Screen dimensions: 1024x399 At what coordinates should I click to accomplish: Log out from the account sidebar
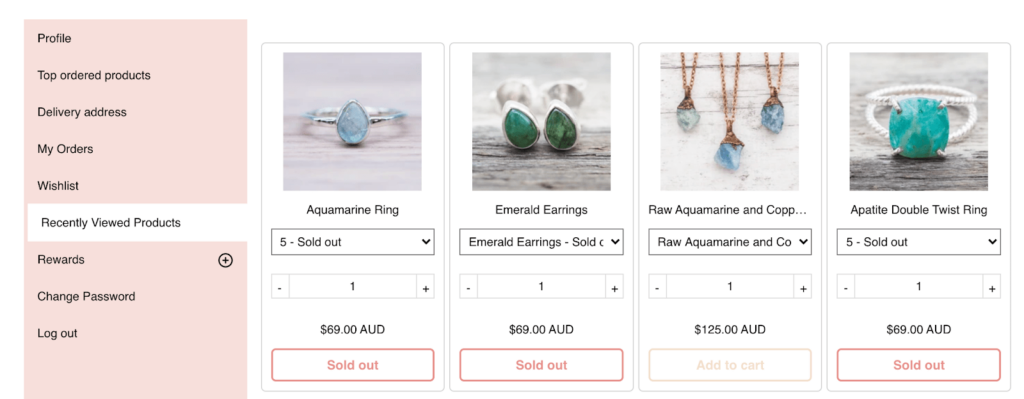[x=136, y=333]
